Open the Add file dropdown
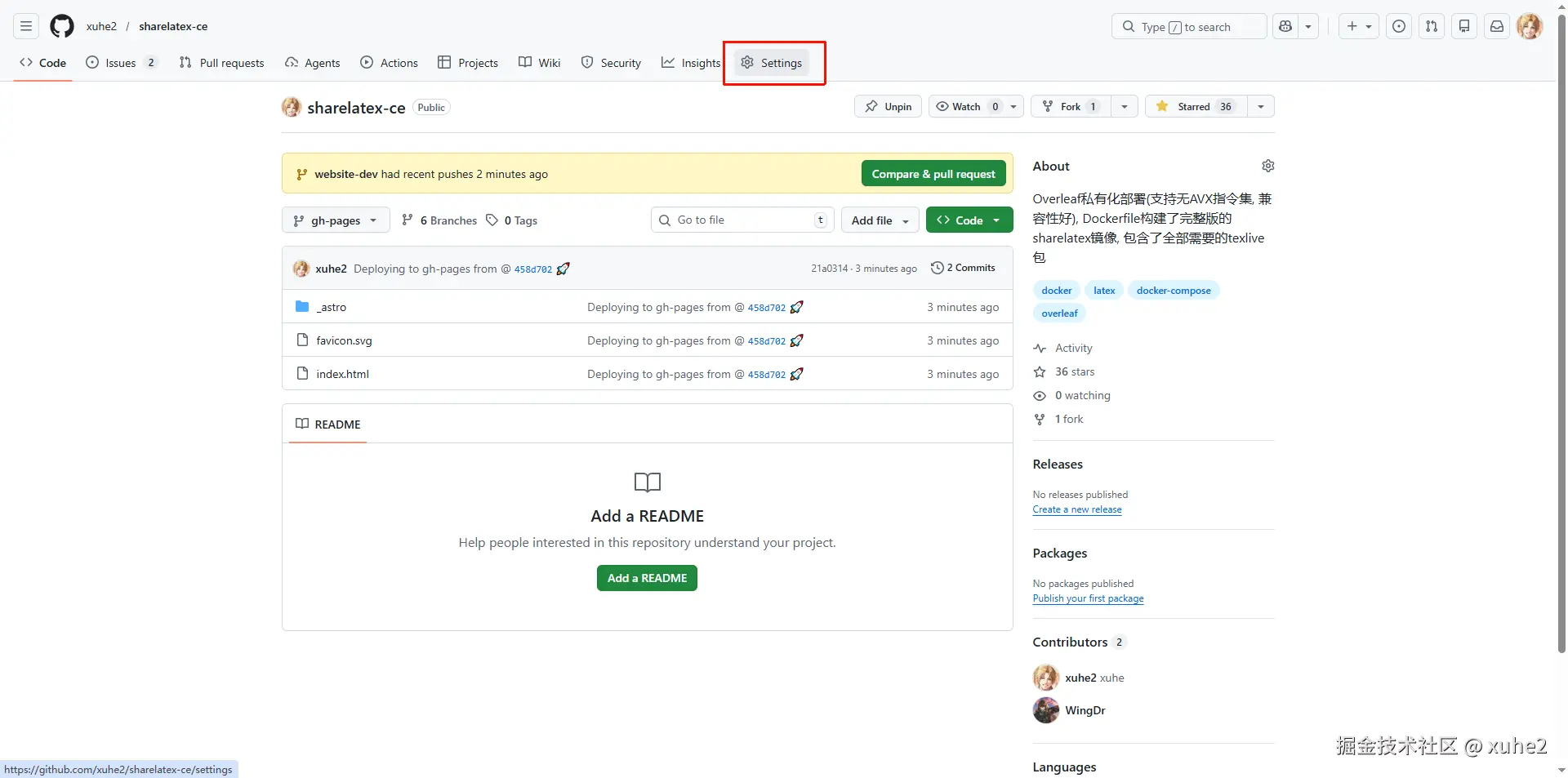1568x778 pixels. [x=880, y=220]
